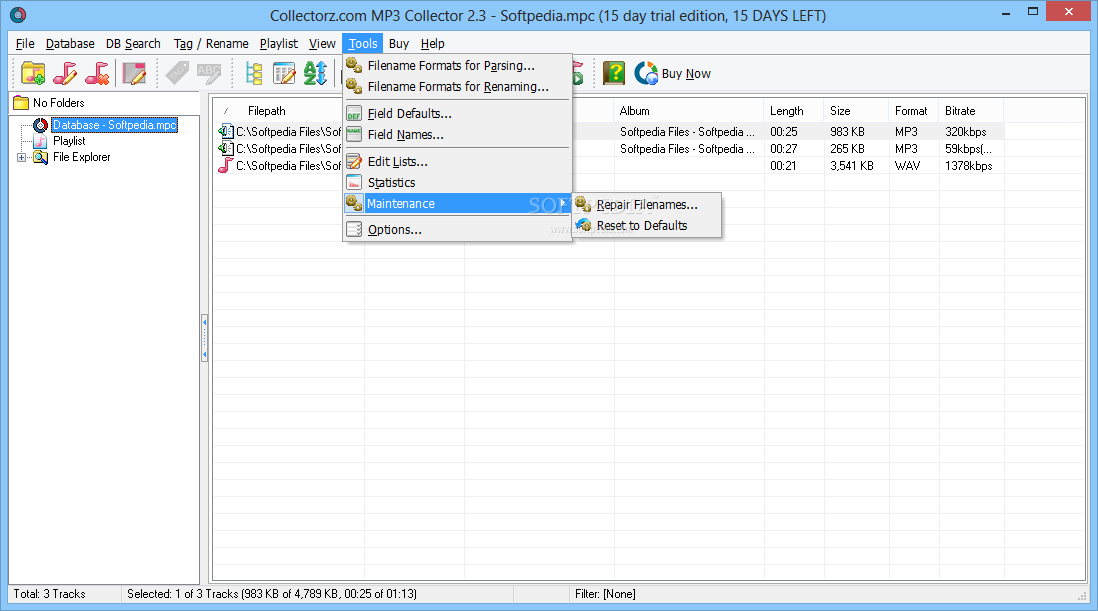Click the edit fields pencil-page toolbar icon
The width and height of the screenshot is (1098, 611).
coord(134,73)
